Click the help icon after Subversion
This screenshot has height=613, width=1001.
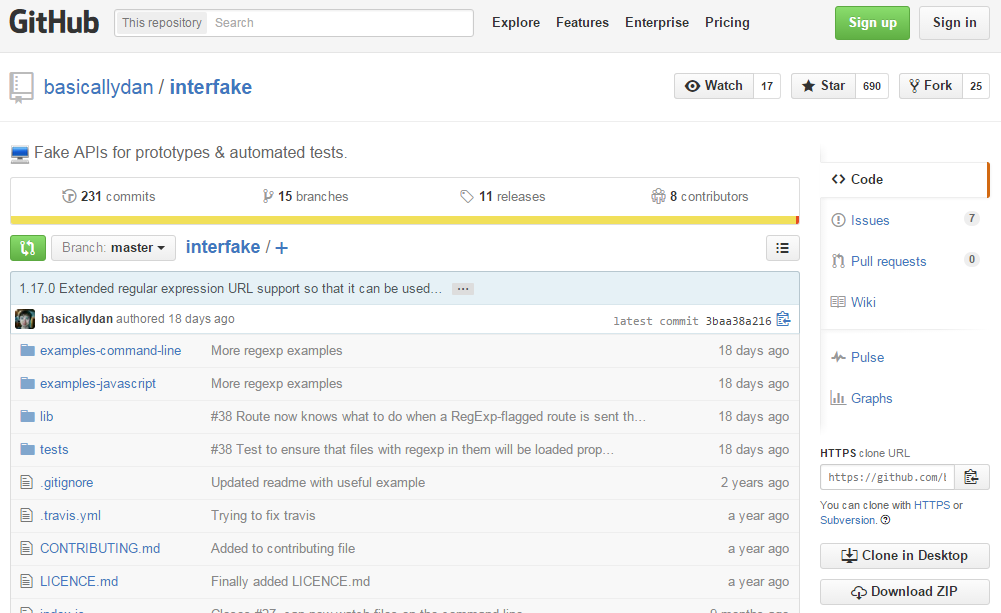[x=885, y=520]
